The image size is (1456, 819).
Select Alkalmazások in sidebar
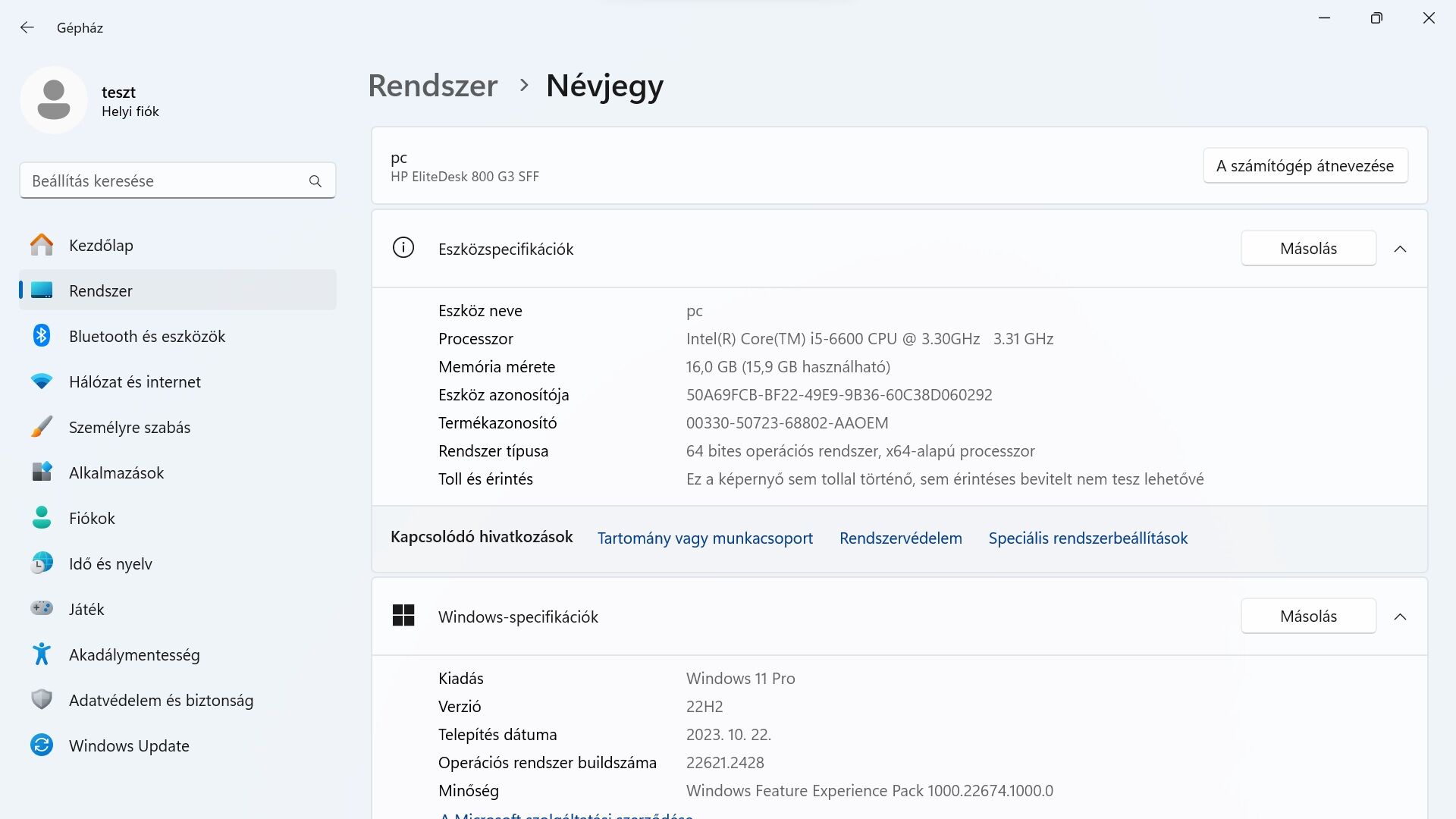coord(177,472)
